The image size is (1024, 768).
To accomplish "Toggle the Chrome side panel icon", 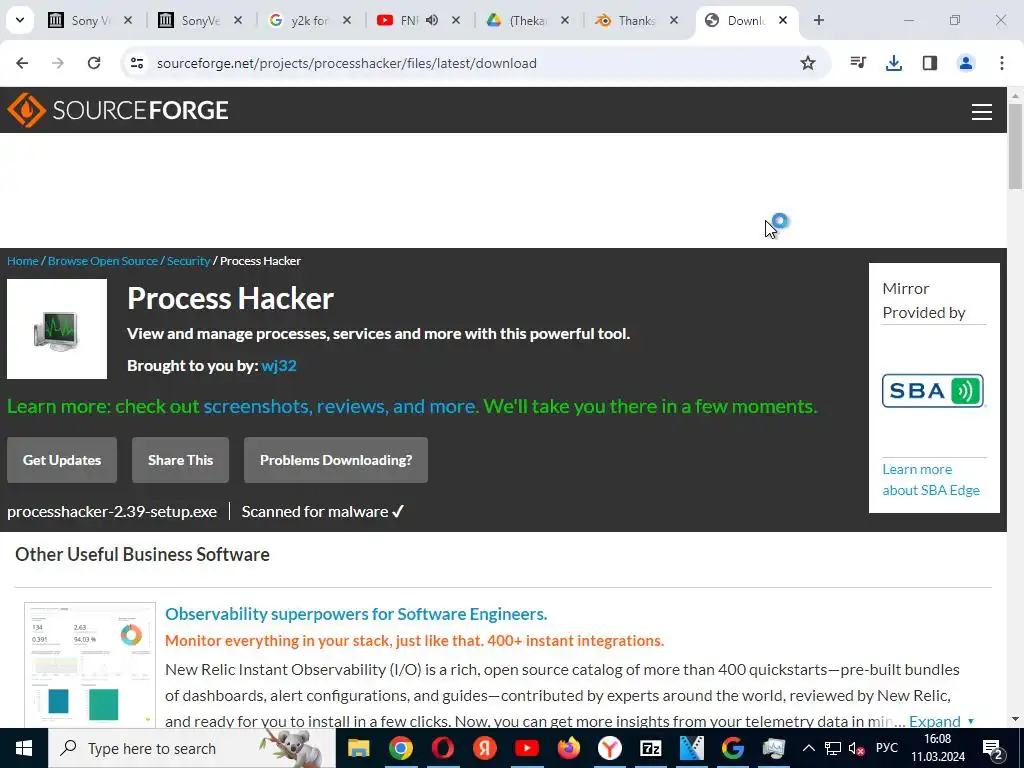I will [x=930, y=63].
